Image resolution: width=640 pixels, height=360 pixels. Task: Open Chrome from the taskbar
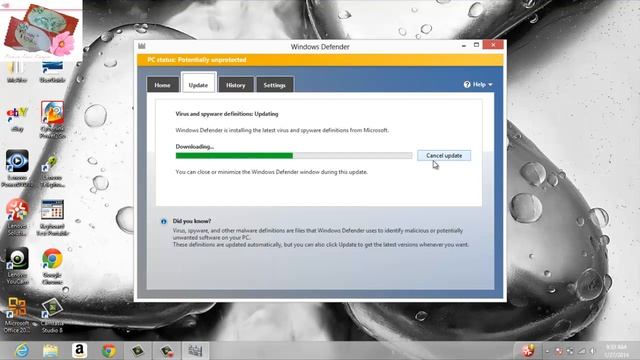click(x=109, y=351)
